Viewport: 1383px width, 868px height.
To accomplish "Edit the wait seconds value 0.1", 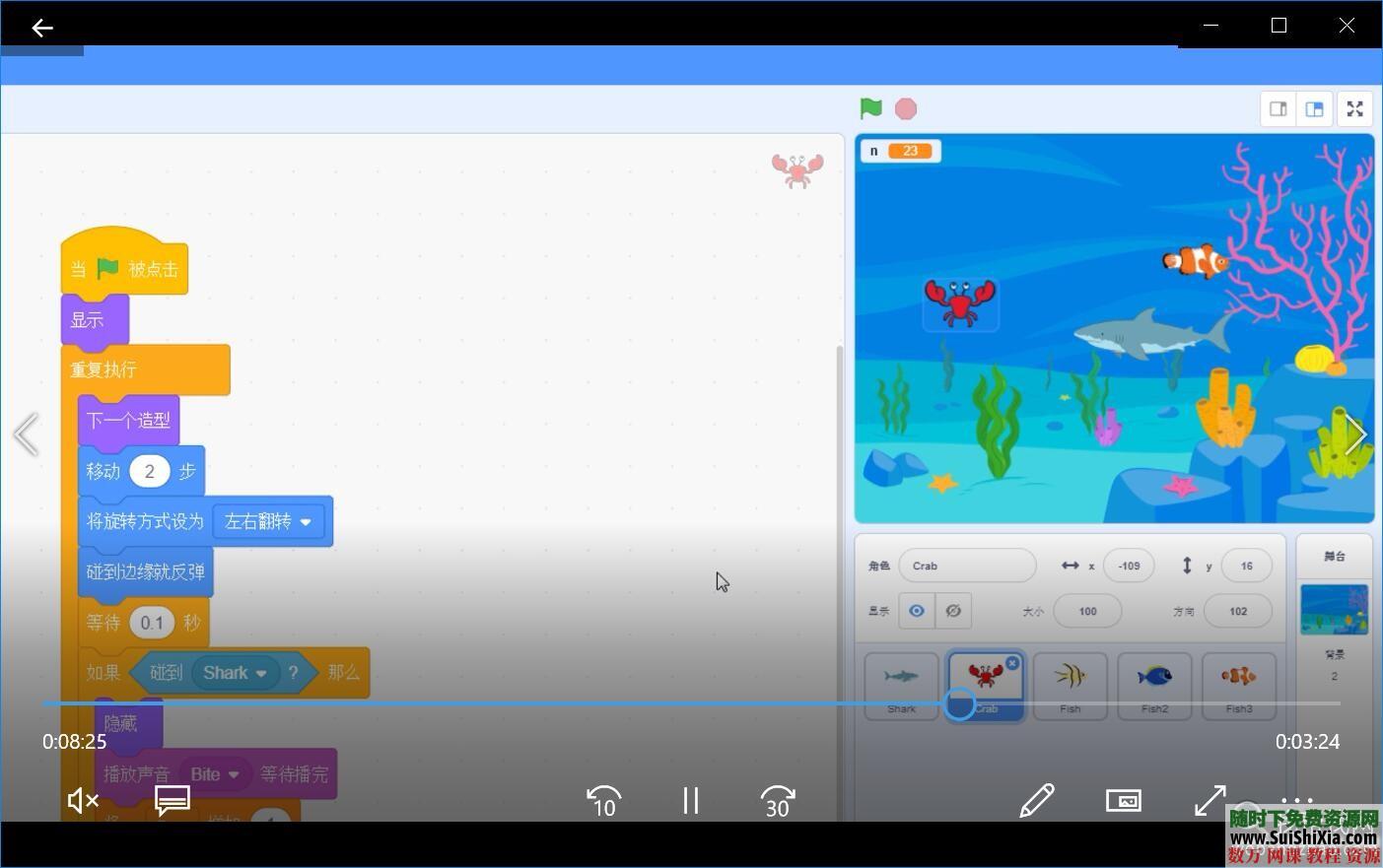I will 152,623.
